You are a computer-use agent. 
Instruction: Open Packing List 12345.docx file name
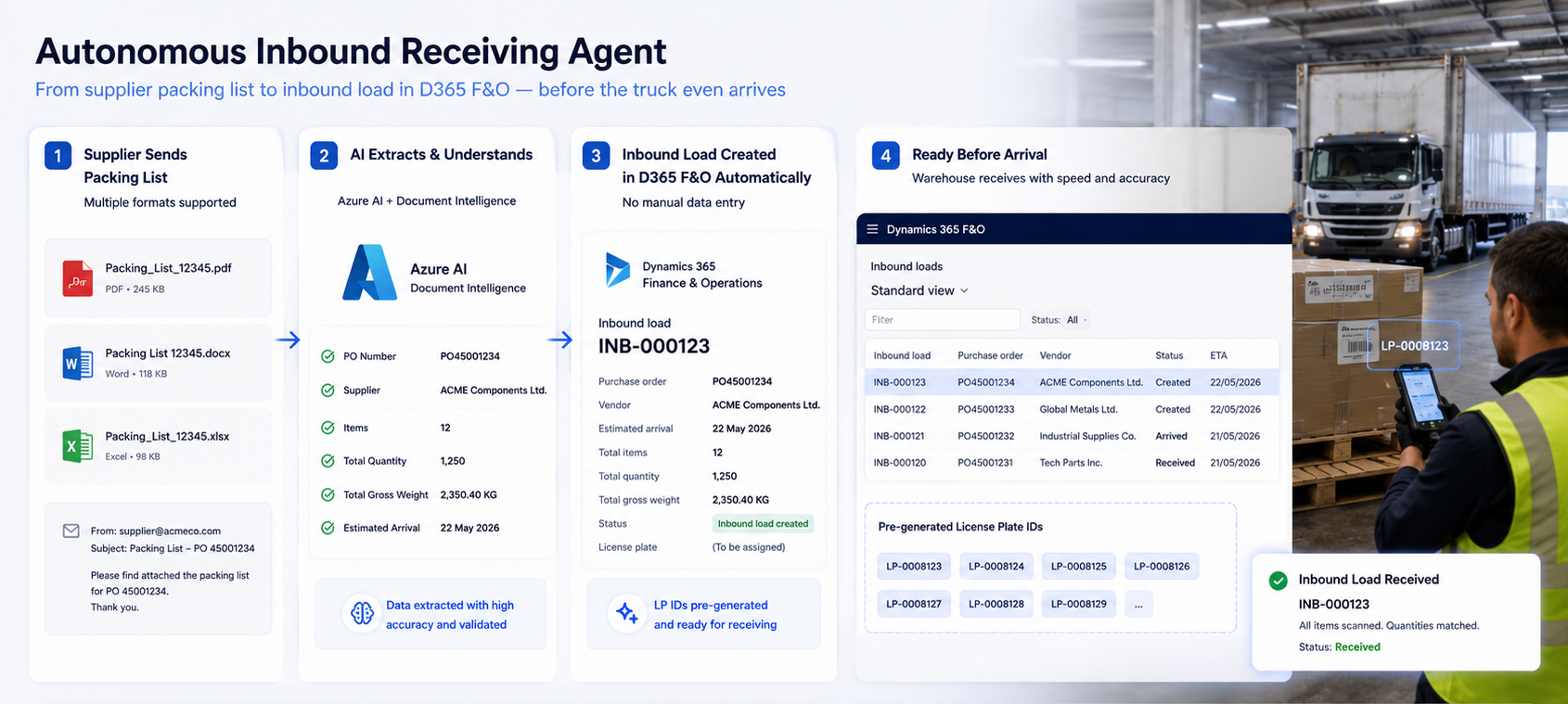click(168, 353)
